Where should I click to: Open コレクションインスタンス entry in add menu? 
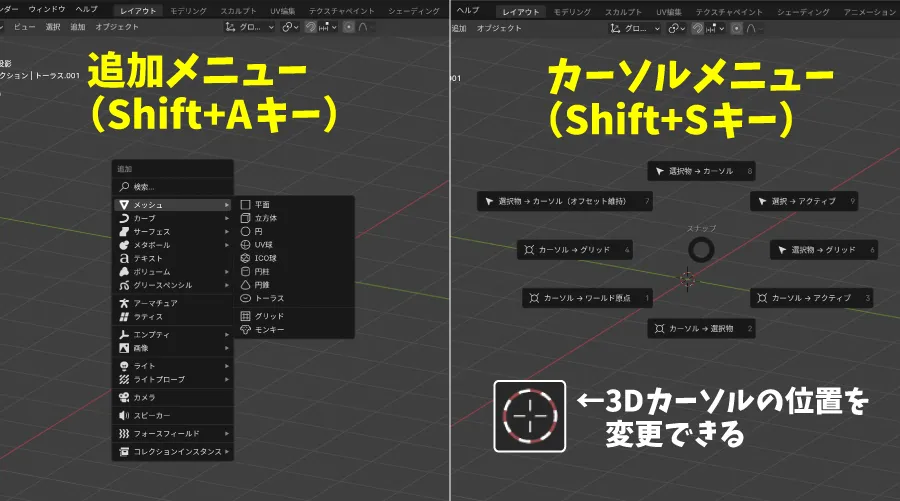point(173,452)
